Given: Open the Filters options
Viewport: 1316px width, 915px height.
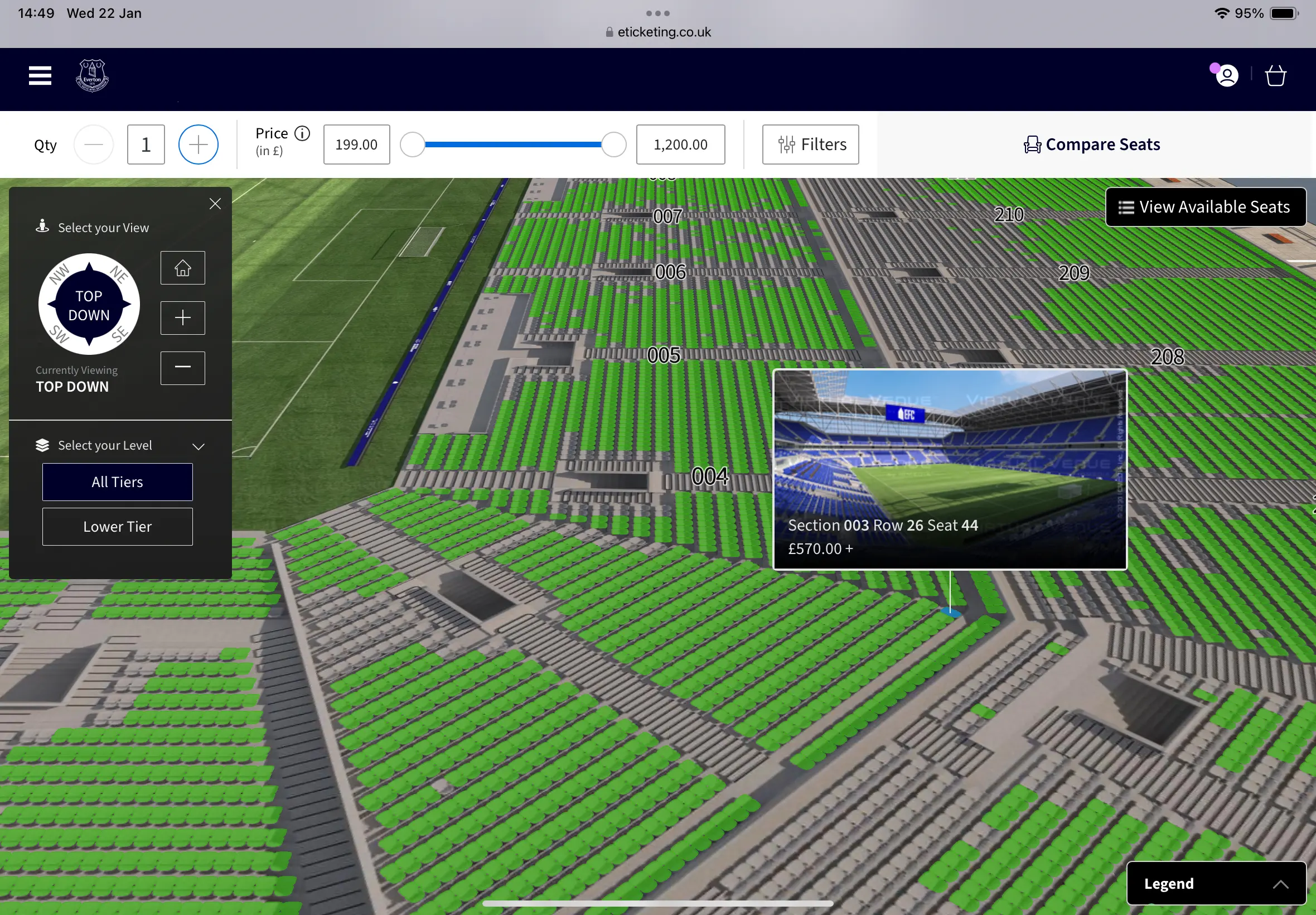Looking at the screenshot, I should [x=810, y=145].
